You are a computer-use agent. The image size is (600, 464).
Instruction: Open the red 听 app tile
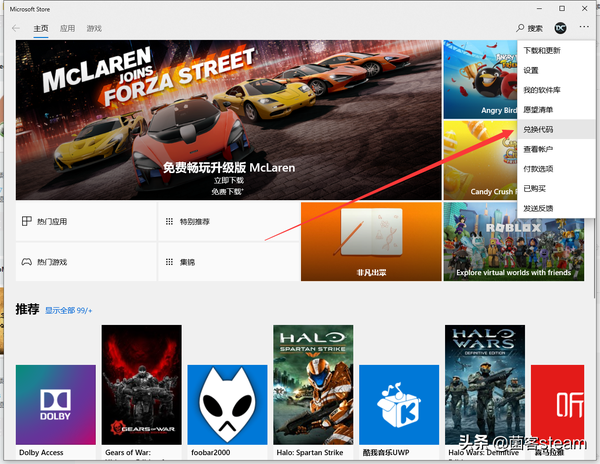tap(558, 404)
